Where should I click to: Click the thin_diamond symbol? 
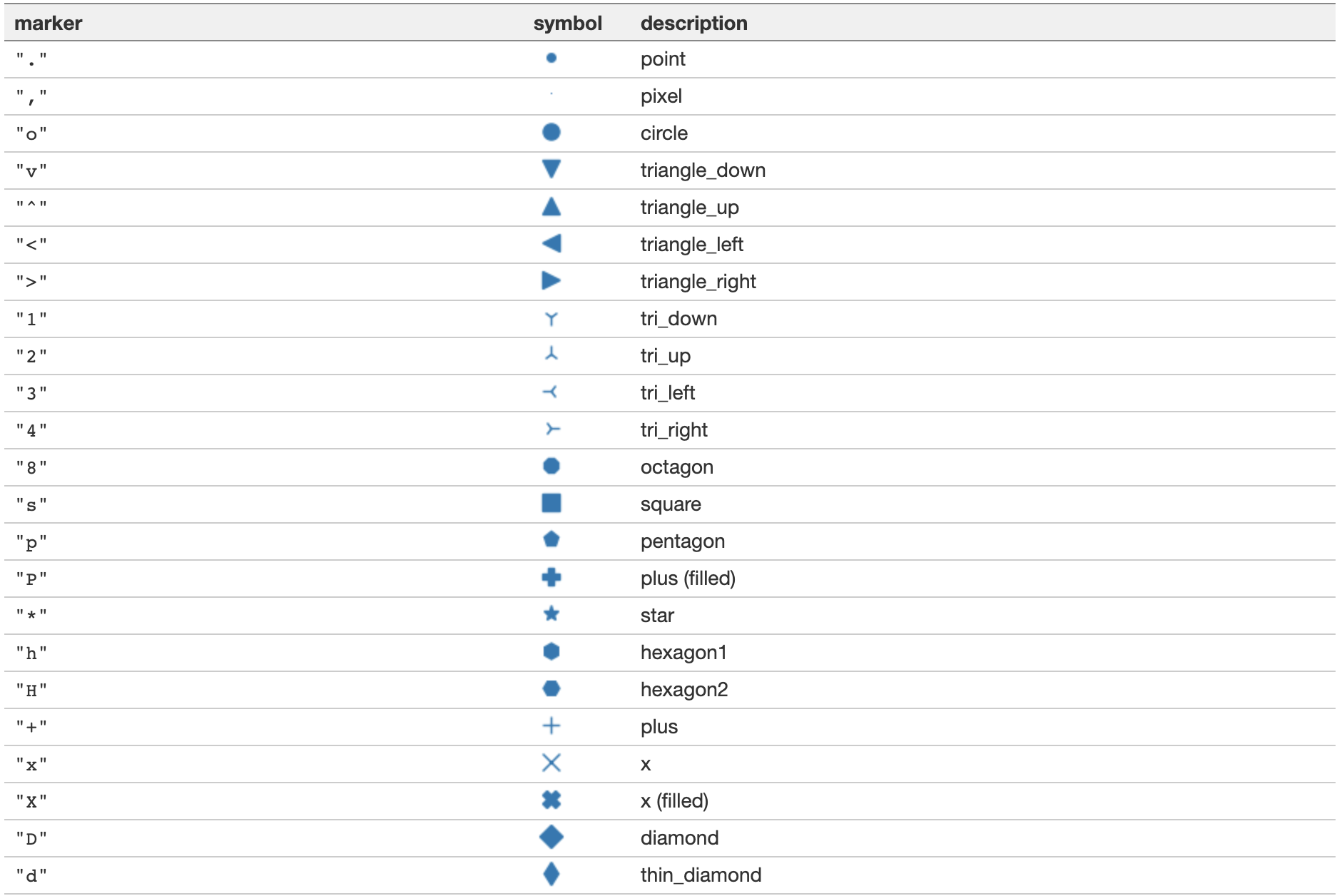pos(550,875)
